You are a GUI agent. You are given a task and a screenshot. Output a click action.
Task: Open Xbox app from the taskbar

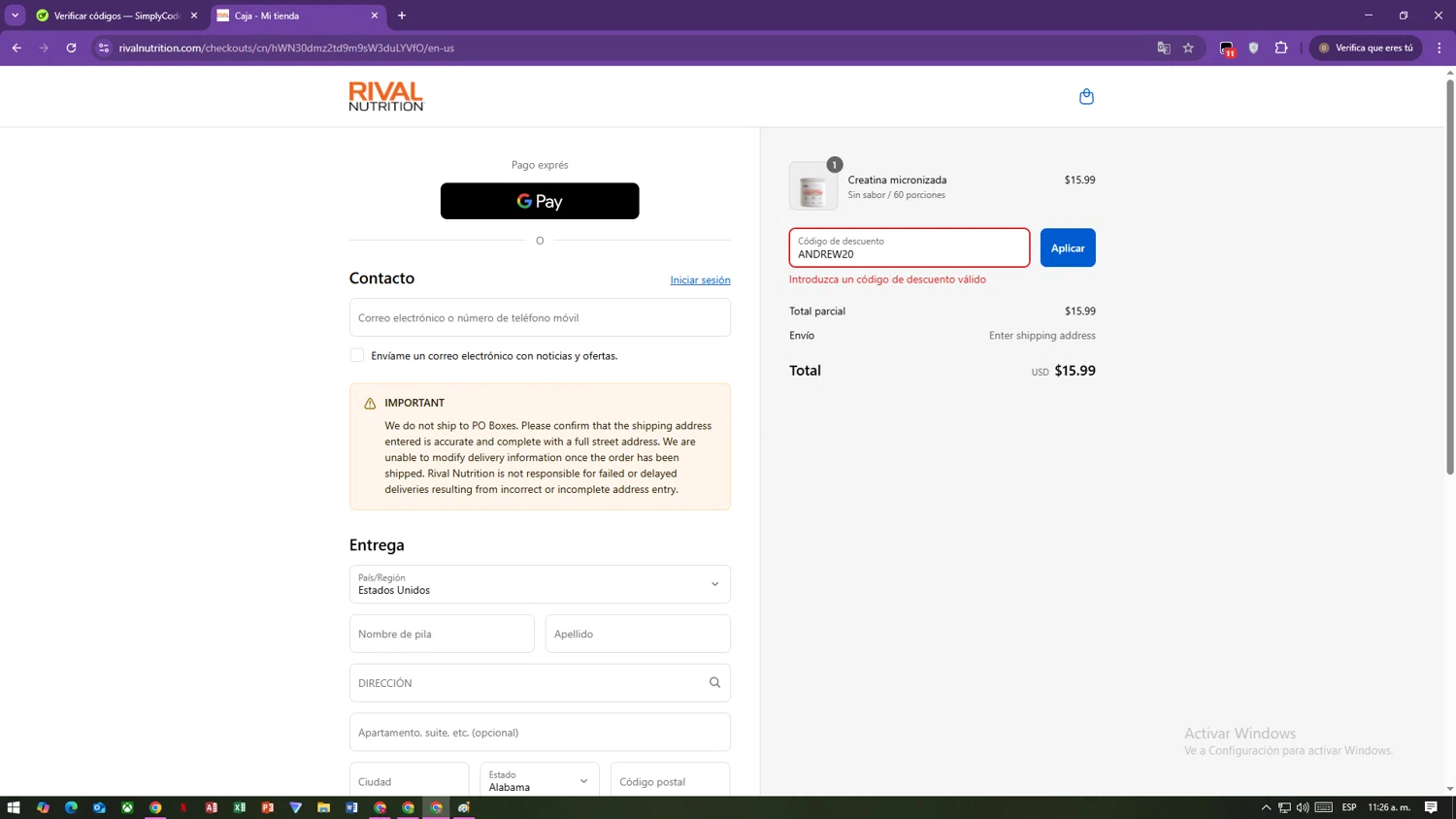(x=127, y=807)
